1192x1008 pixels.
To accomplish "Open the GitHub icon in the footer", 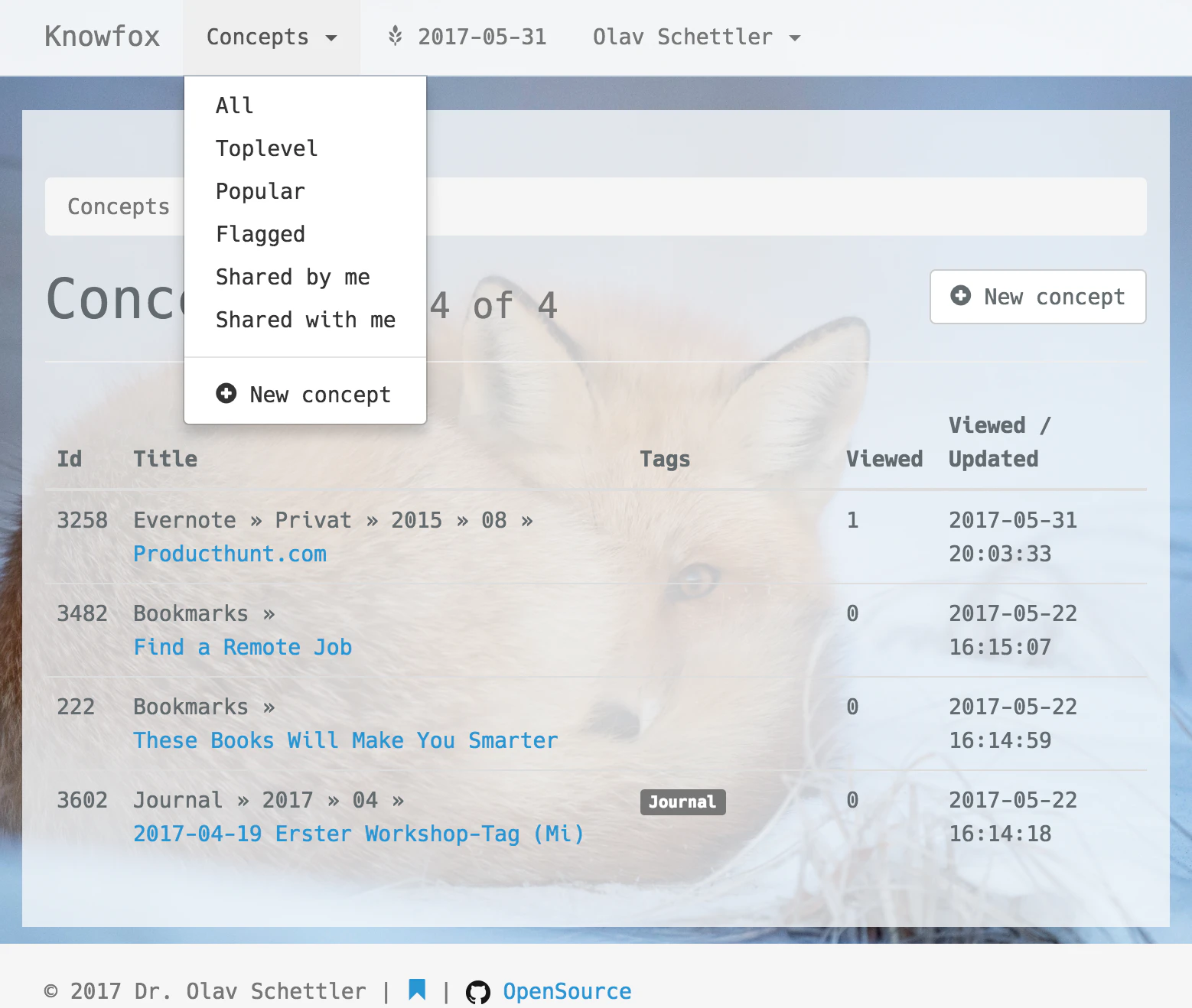I will point(479,991).
